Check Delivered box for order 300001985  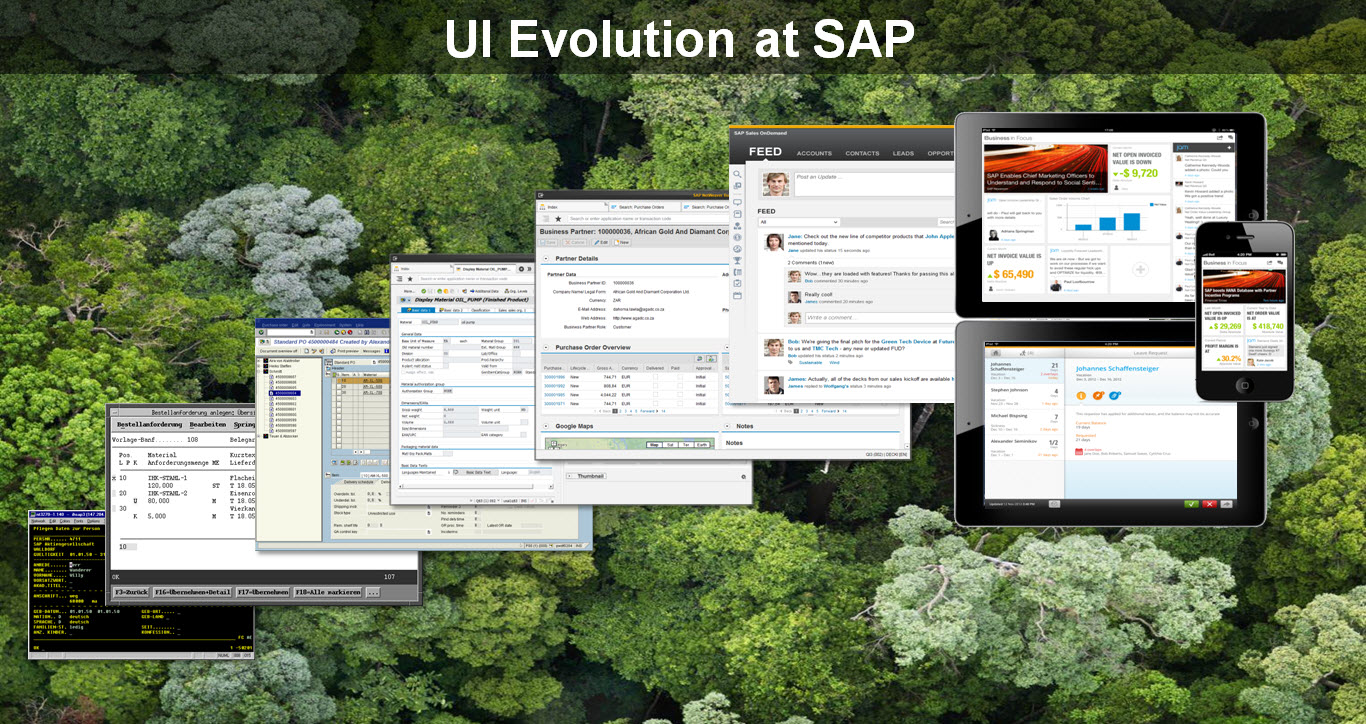pos(656,395)
